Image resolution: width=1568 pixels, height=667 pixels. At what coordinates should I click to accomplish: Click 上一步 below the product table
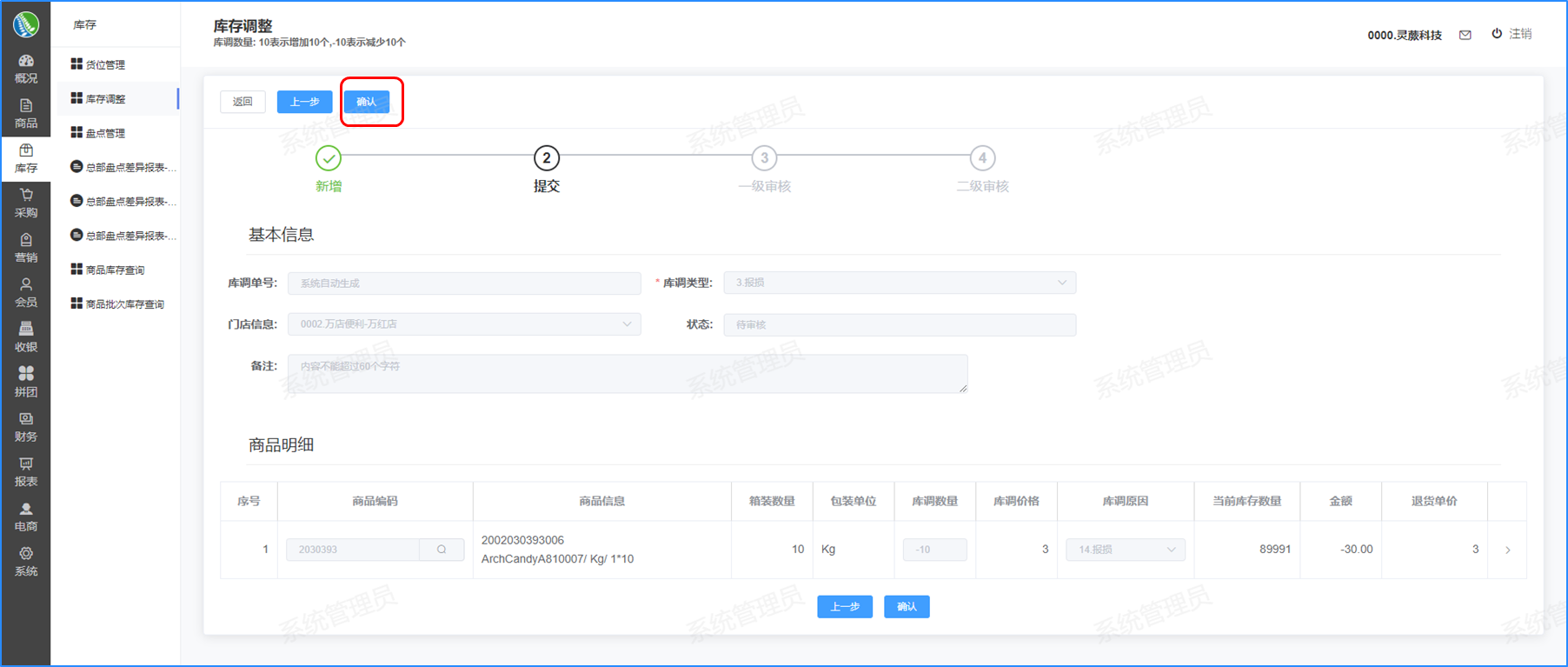(x=845, y=607)
